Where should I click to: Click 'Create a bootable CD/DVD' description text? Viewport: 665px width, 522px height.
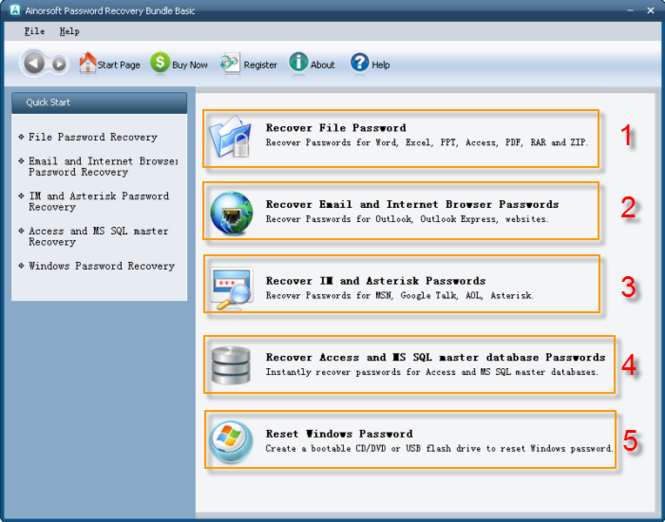pos(439,449)
